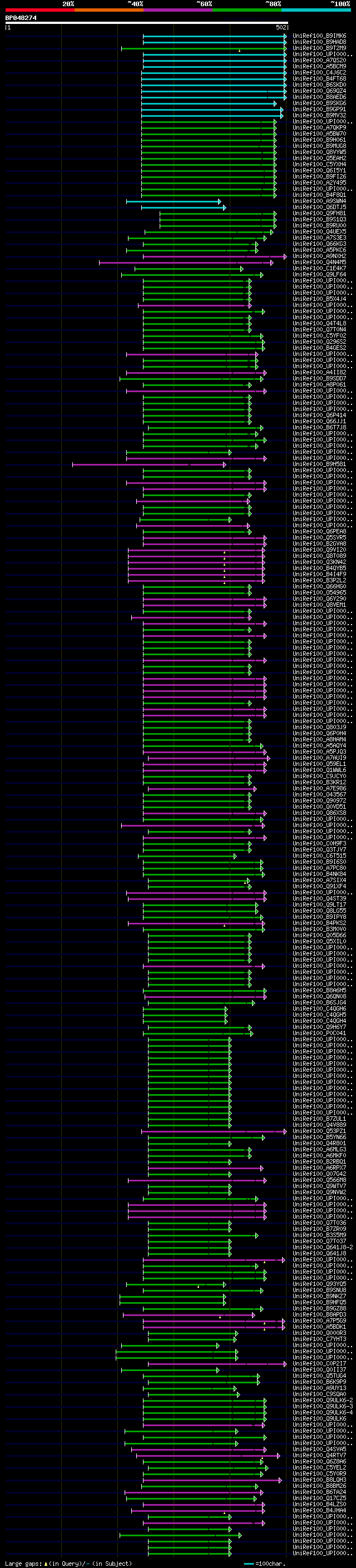The width and height of the screenshot is (356, 1568).
Task: Select hit label UniRef100_B4FT68
Action: click(319, 78)
